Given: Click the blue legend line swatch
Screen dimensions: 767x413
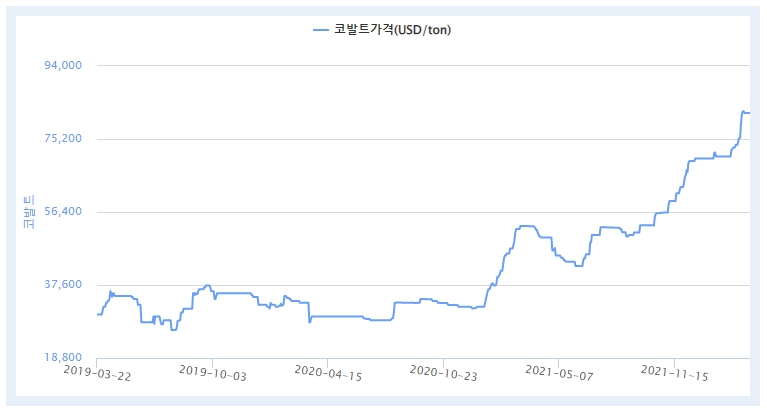Looking at the screenshot, I should [320, 30].
